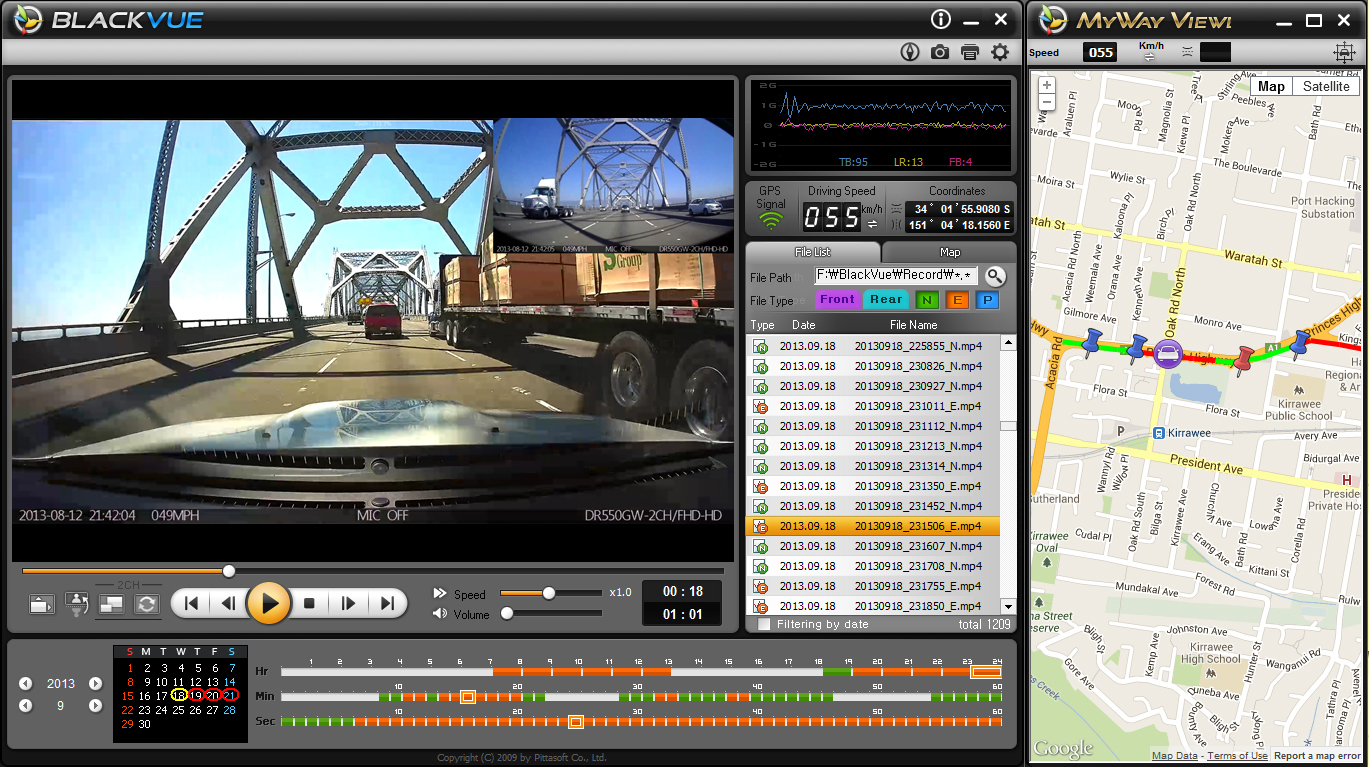Center map on vehicle in MyWay Viewer
The width and height of the screenshot is (1369, 767).
tap(1344, 52)
